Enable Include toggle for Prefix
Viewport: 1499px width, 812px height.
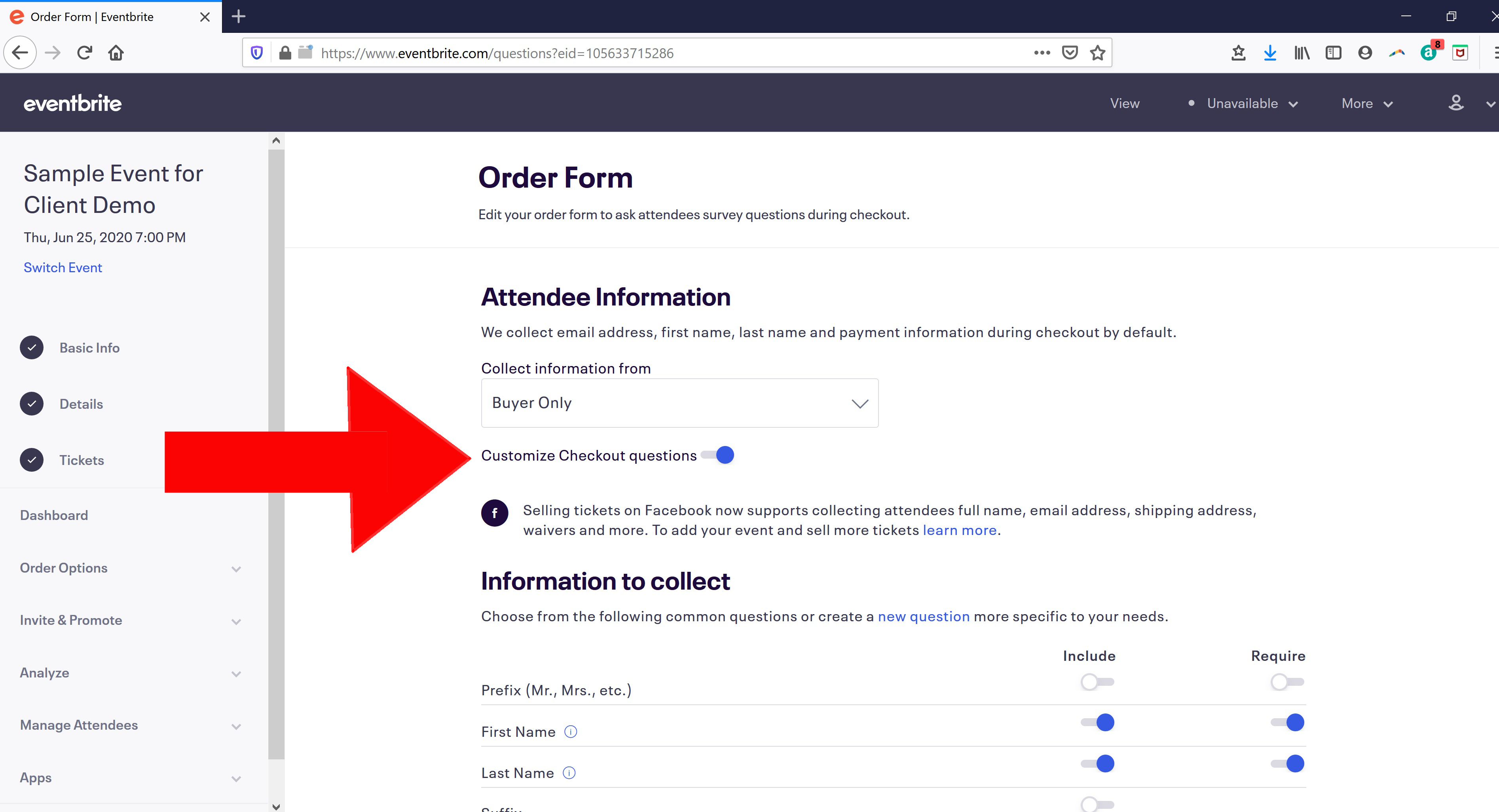[1097, 682]
